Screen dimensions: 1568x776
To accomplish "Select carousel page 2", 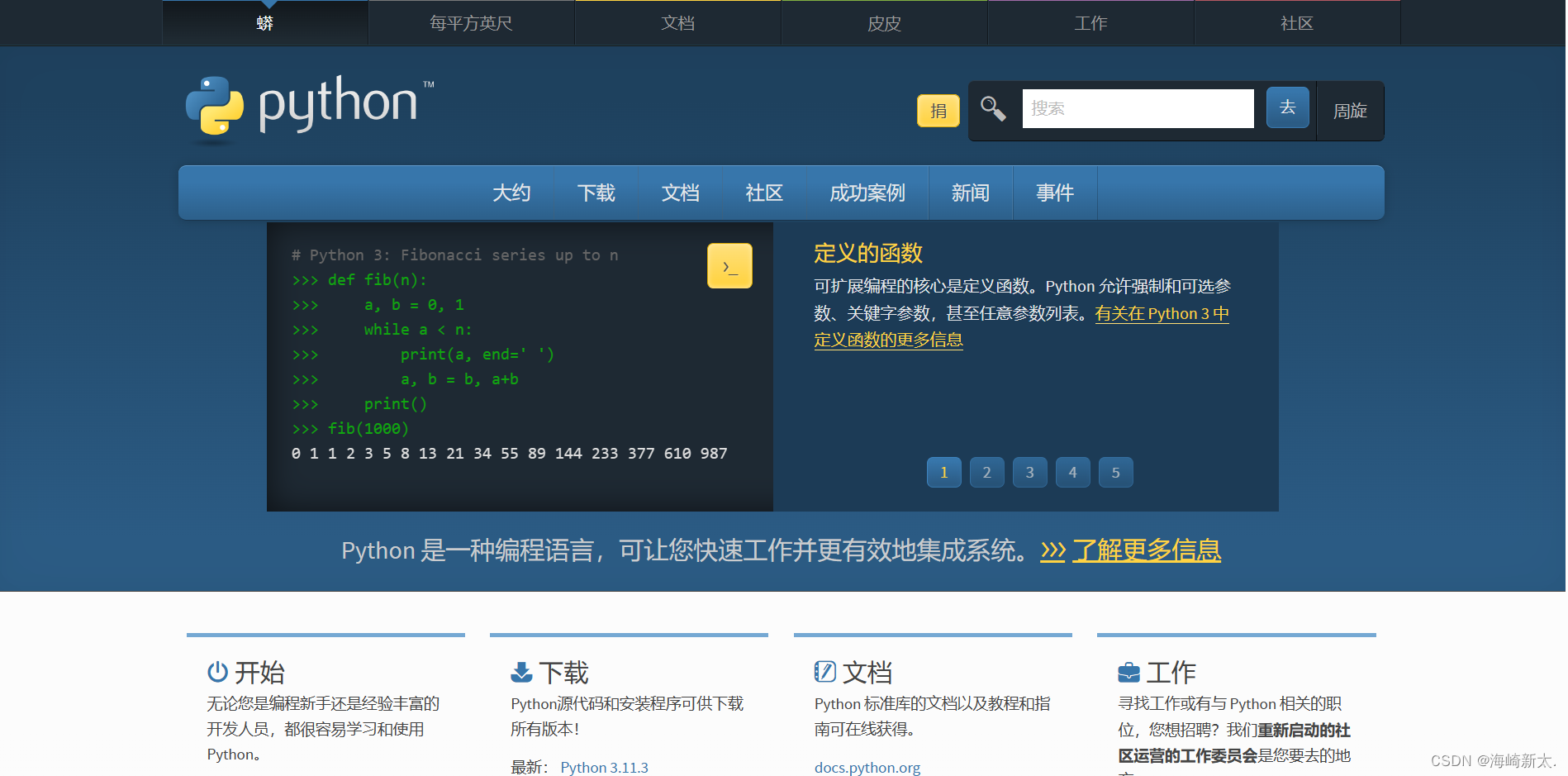I will click(x=986, y=472).
